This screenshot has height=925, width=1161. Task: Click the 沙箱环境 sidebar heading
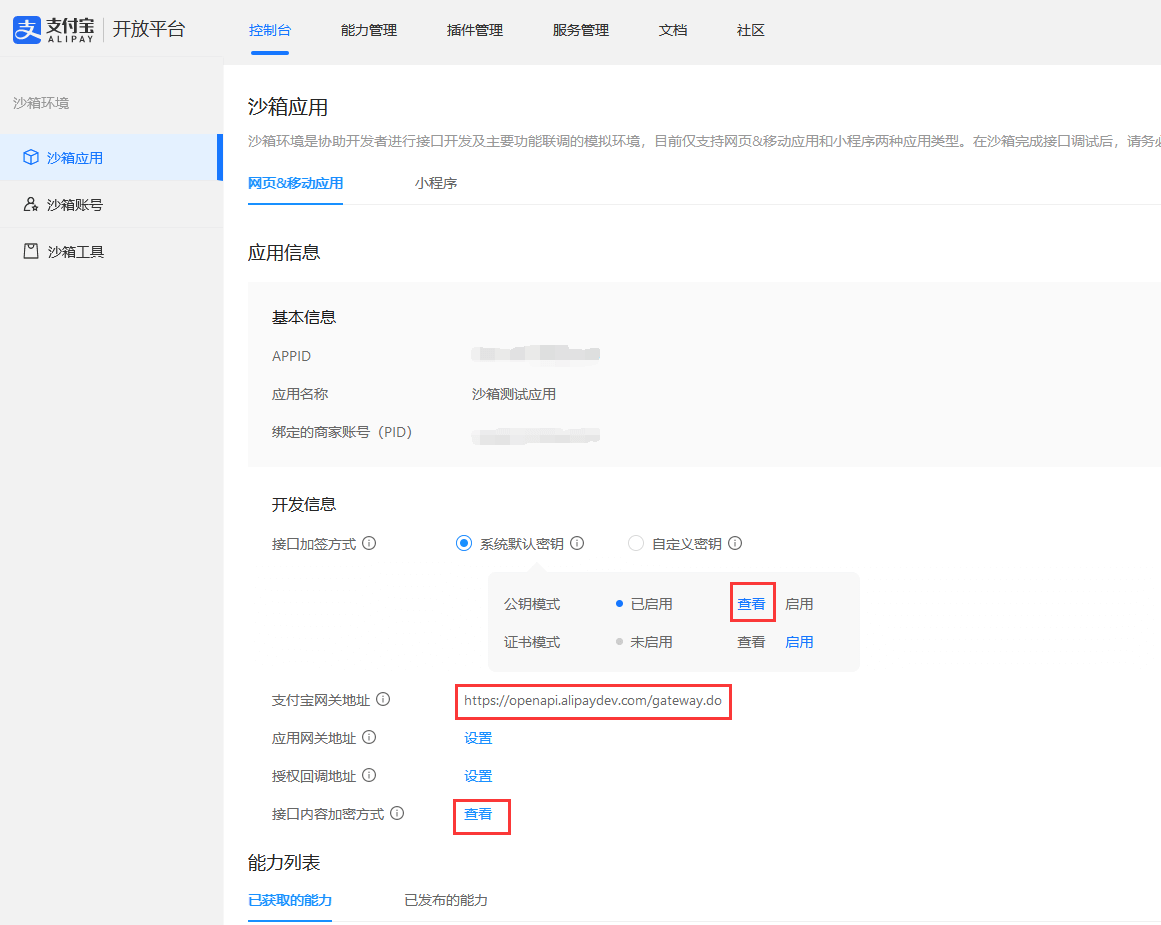[41, 103]
